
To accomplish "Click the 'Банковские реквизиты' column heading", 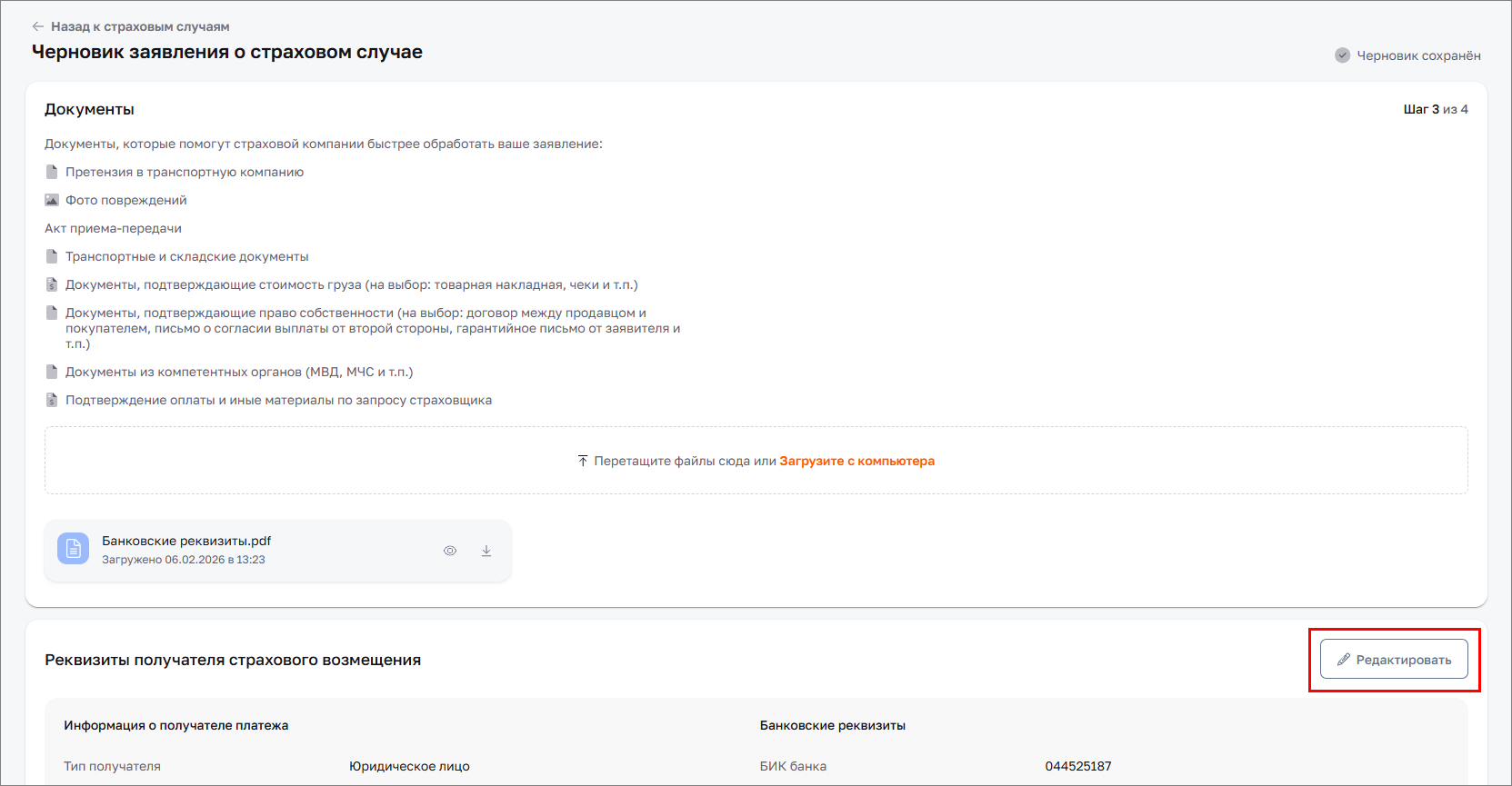I will tap(833, 725).
